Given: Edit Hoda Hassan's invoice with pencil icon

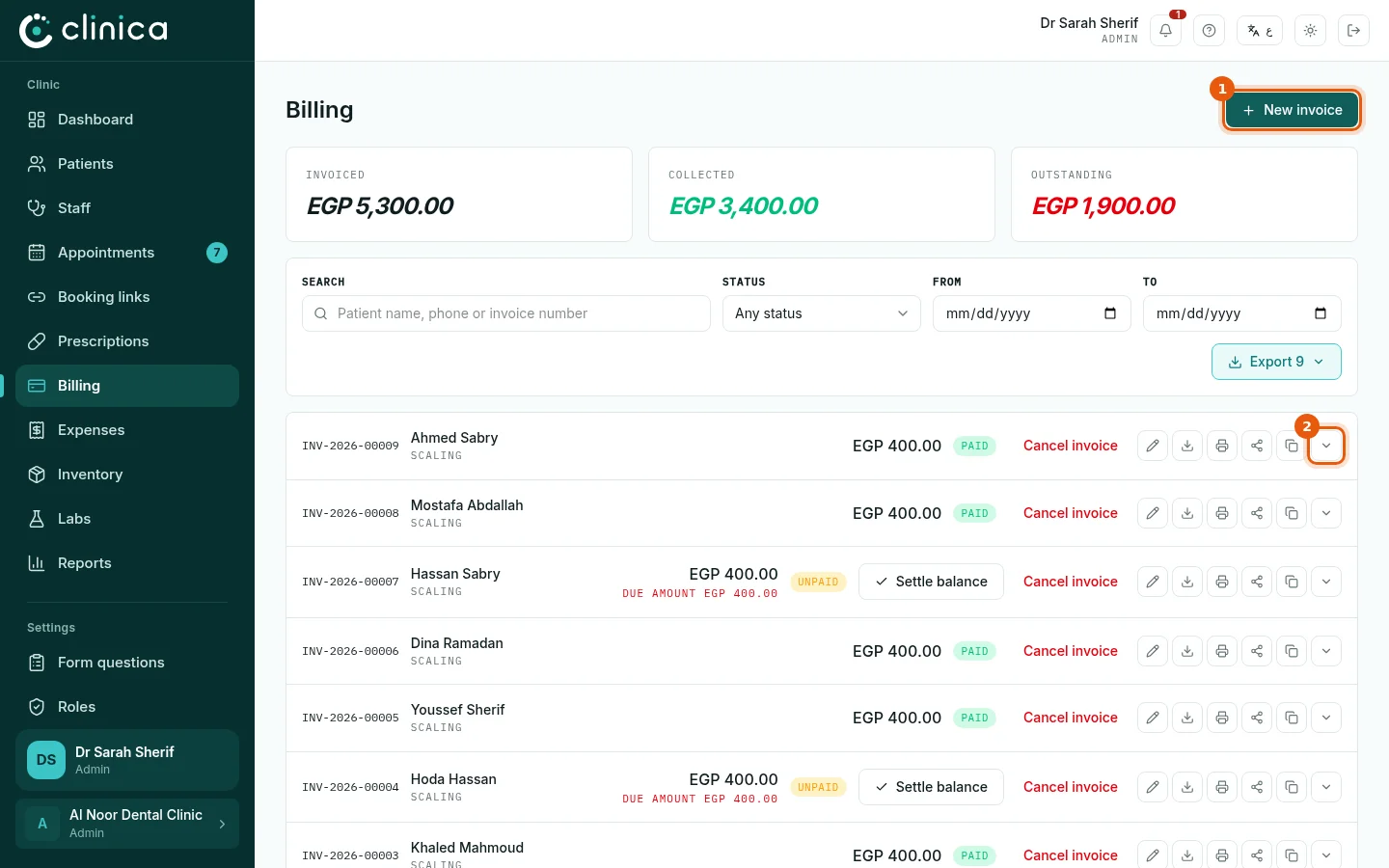Looking at the screenshot, I should click(x=1153, y=787).
